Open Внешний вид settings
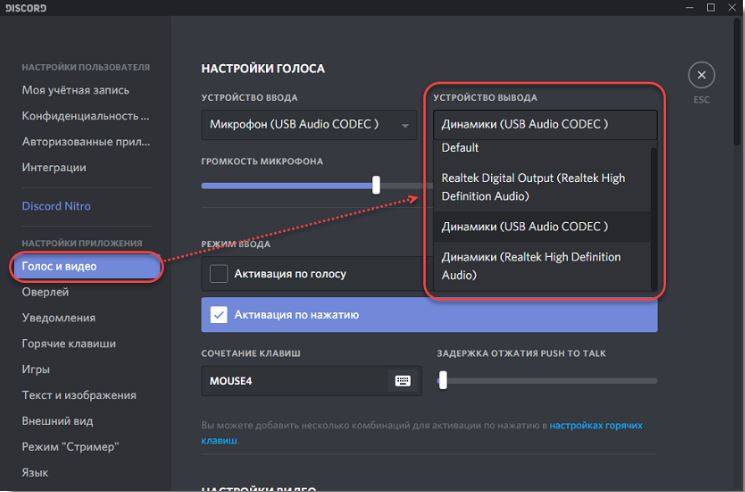745x492 pixels. [57, 421]
